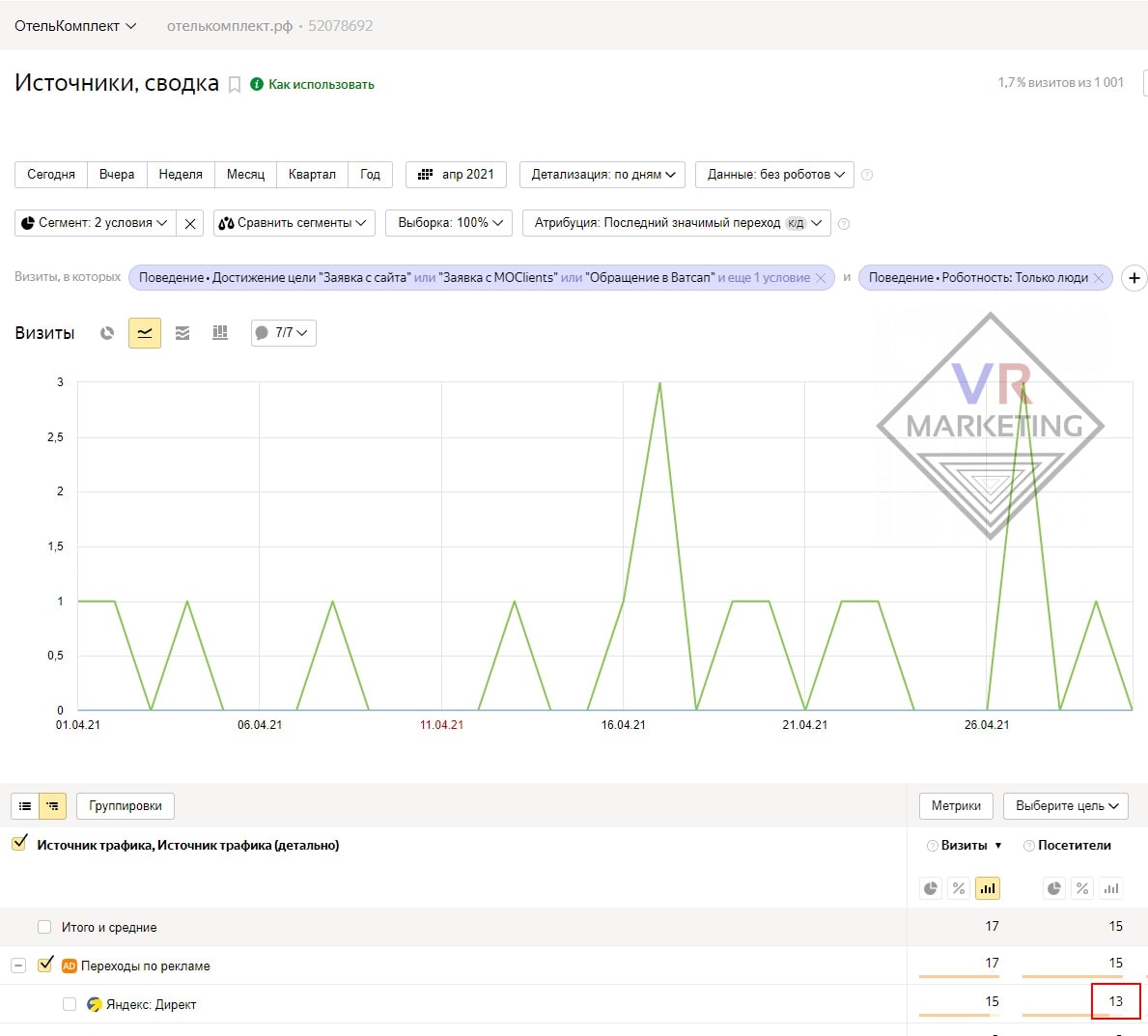This screenshot has height=1036, width=1148.
Task: Remove the Роботность filter condition
Action: click(1098, 278)
